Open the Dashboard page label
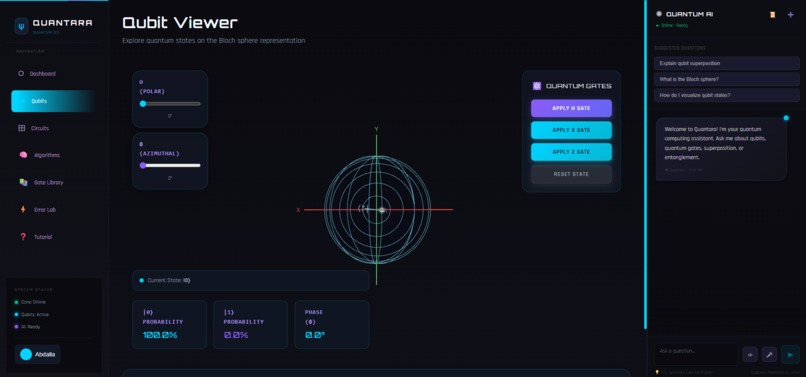 (x=43, y=74)
